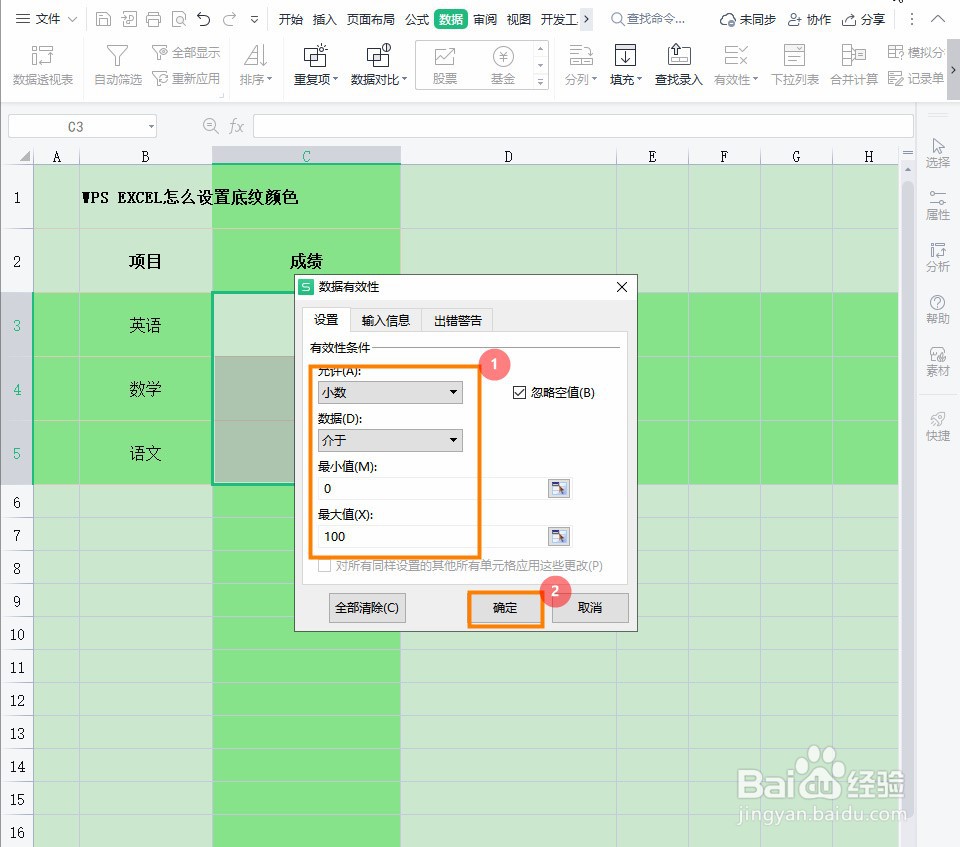The width and height of the screenshot is (960, 847).
Task: Click the formula bar input field
Action: click(x=583, y=126)
